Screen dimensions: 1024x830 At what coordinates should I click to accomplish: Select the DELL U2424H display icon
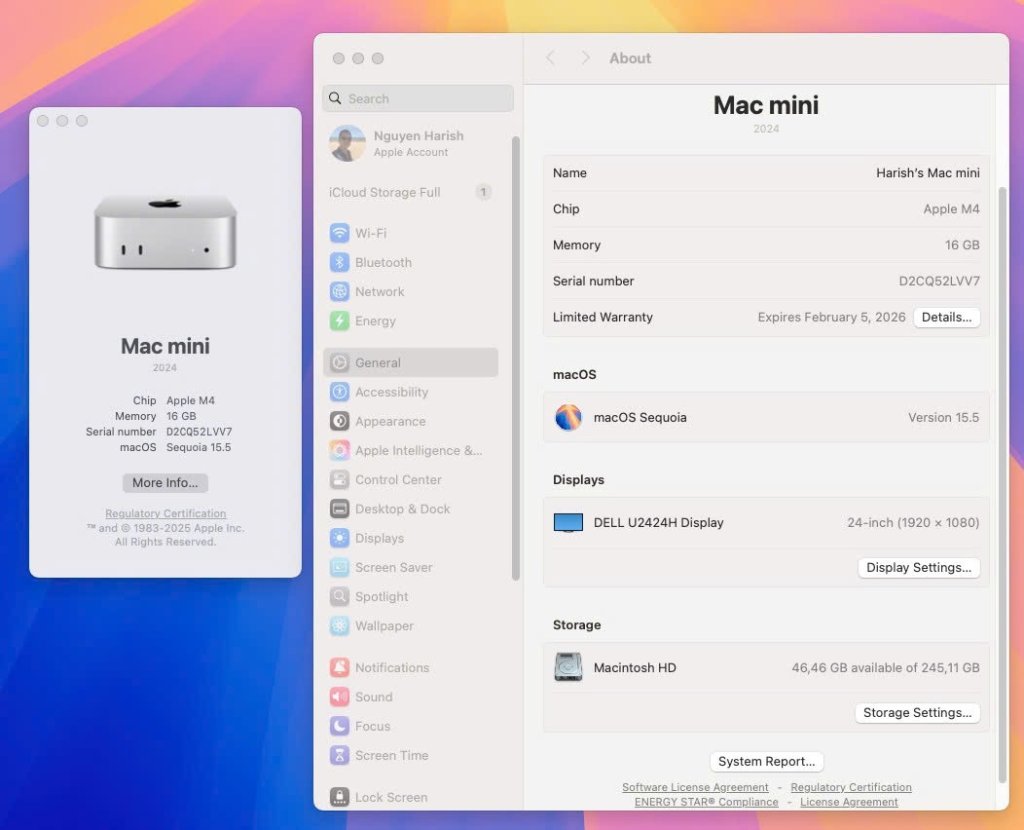tap(568, 522)
